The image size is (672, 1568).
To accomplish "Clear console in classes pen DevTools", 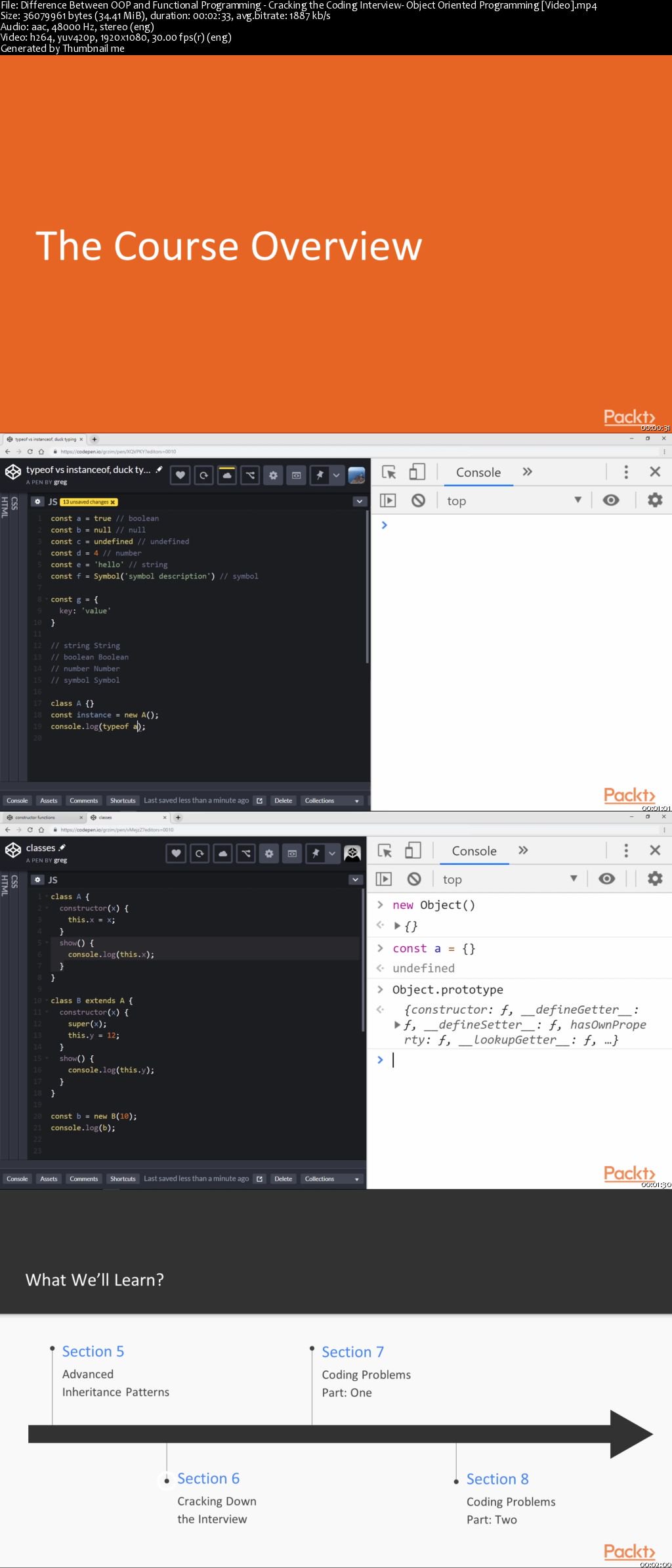I will click(x=414, y=879).
